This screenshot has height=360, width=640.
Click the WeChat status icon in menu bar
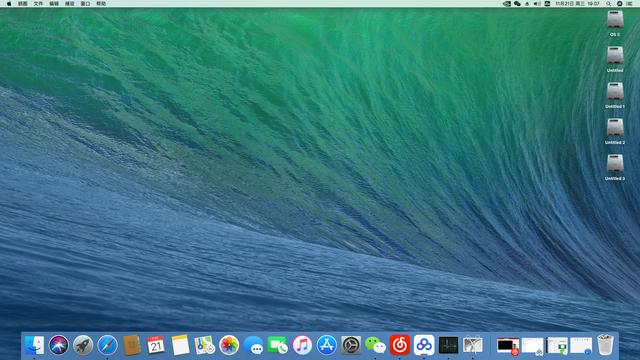tap(517, 4)
